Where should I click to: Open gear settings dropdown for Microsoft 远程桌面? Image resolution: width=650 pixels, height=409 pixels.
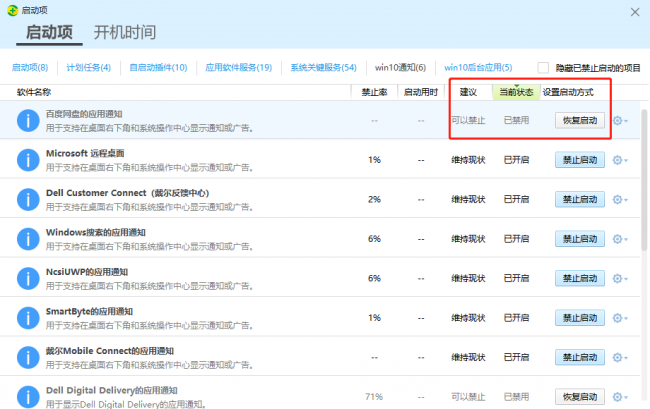620,160
